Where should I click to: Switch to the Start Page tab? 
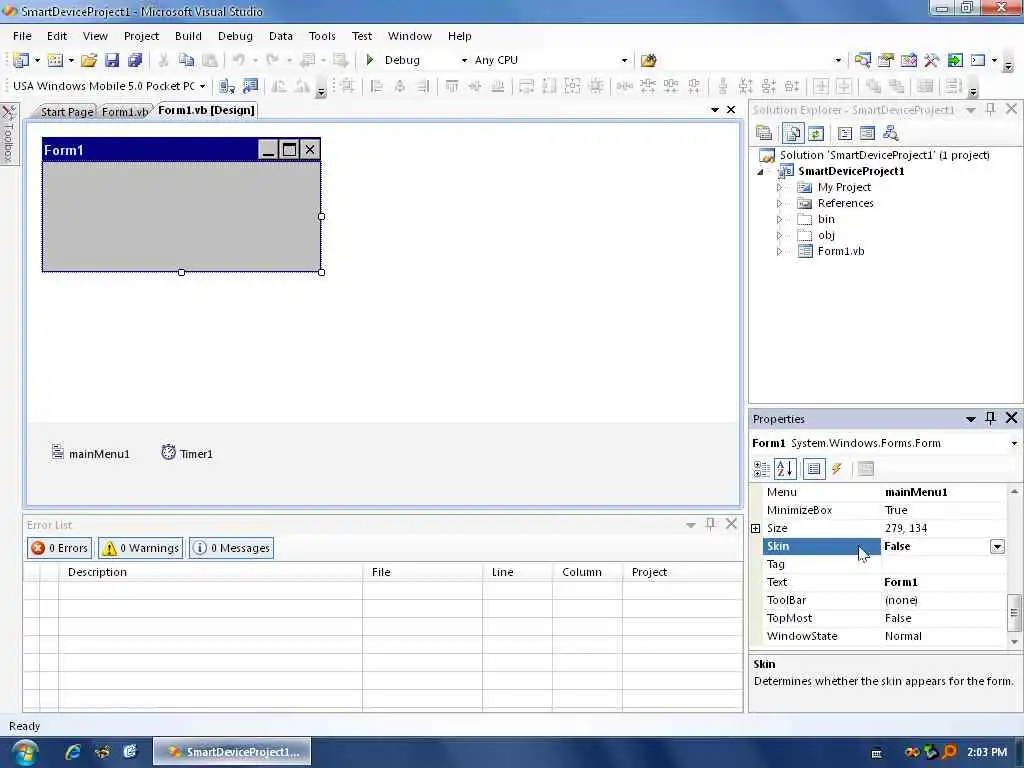tap(67, 112)
